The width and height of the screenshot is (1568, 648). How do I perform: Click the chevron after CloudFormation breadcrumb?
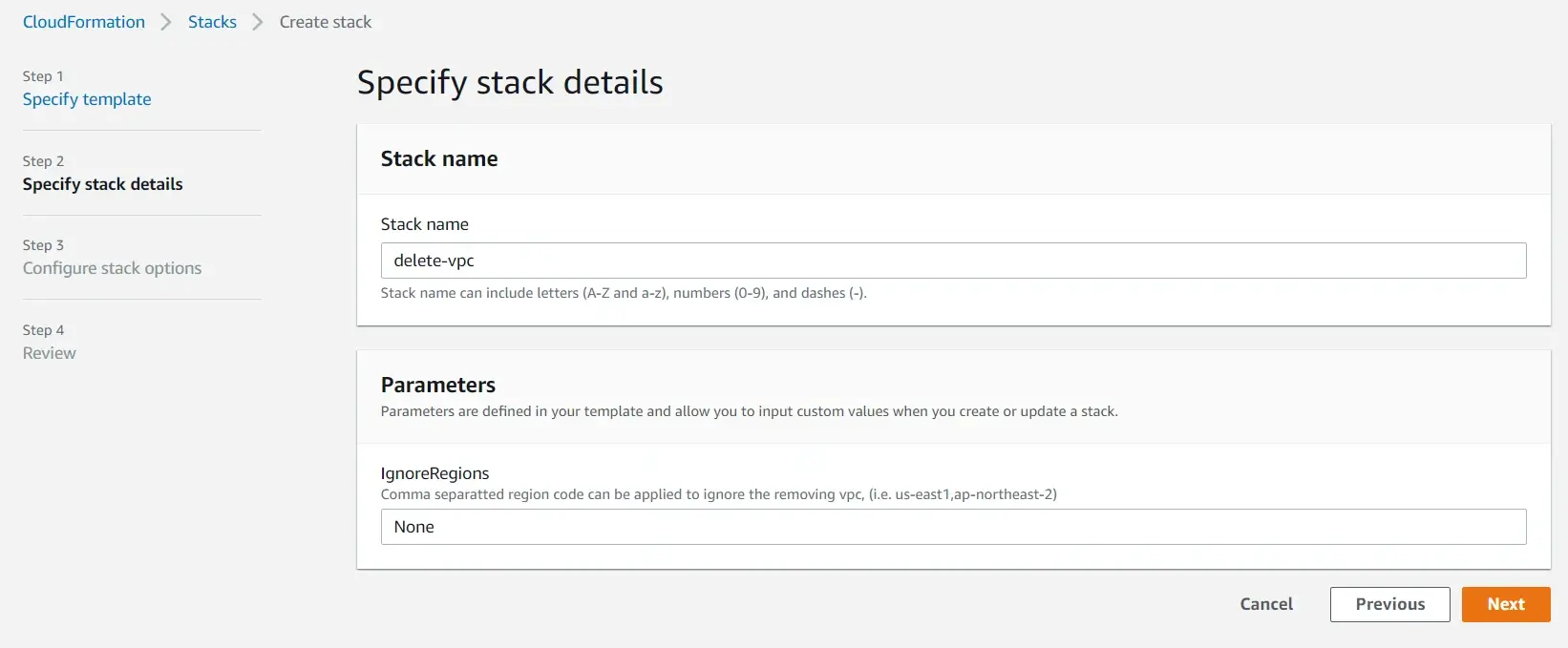tap(166, 22)
